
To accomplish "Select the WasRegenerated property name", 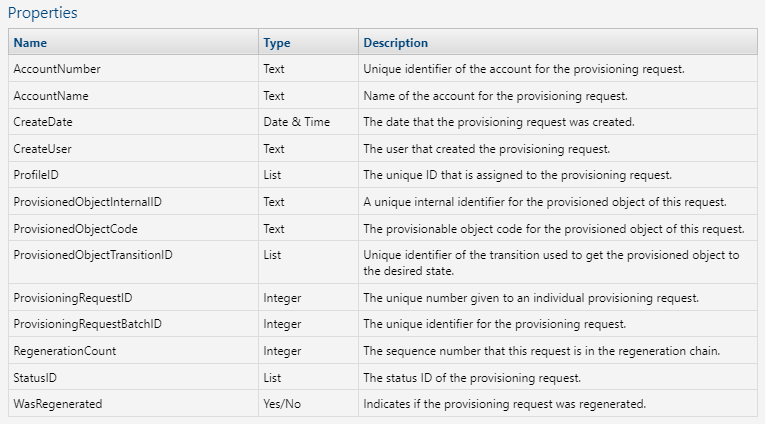I will point(58,404).
